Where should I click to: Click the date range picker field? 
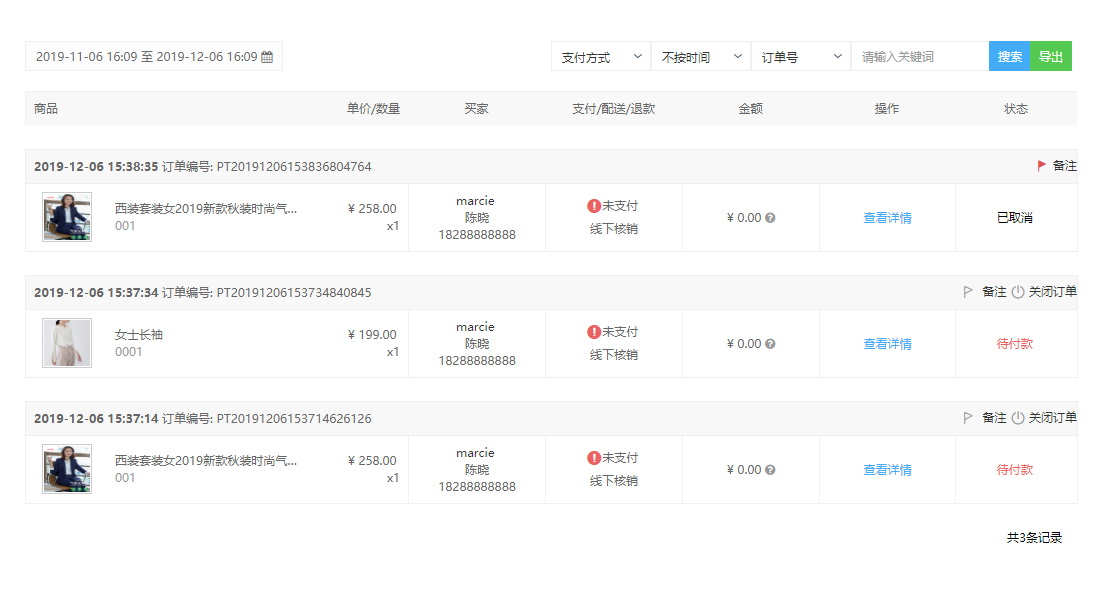(154, 56)
